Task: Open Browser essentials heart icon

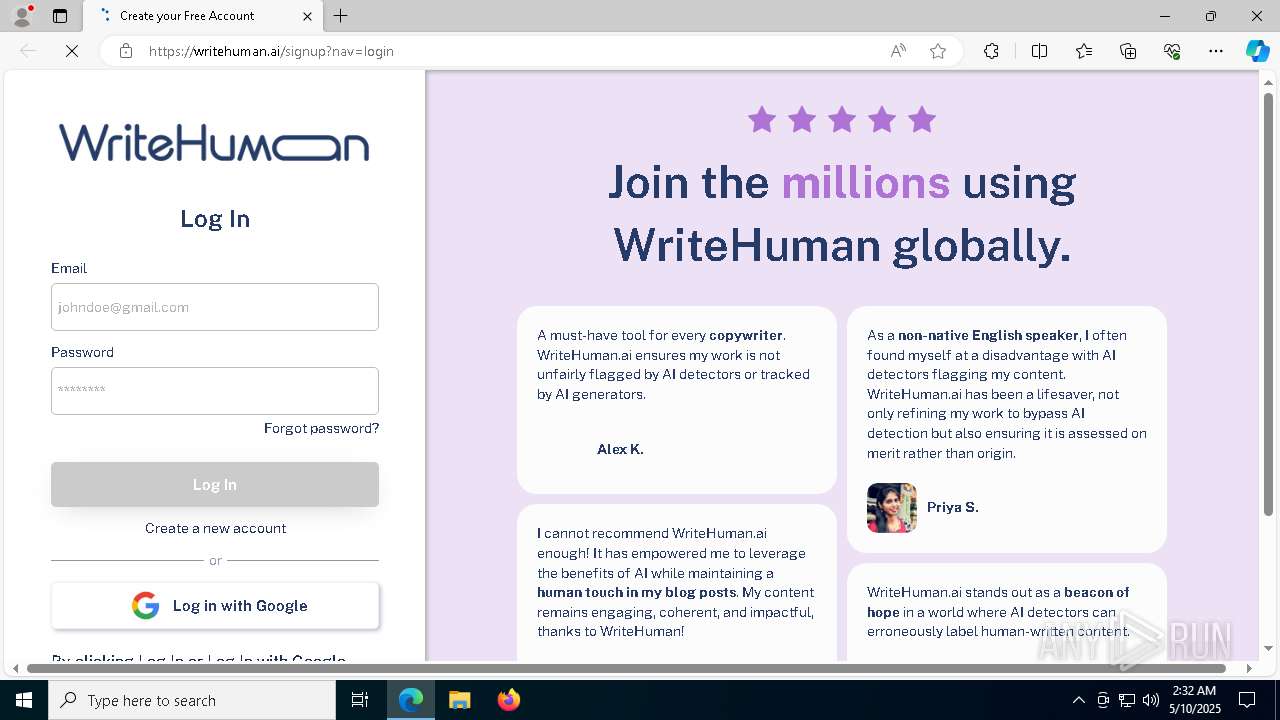Action: [x=1172, y=51]
